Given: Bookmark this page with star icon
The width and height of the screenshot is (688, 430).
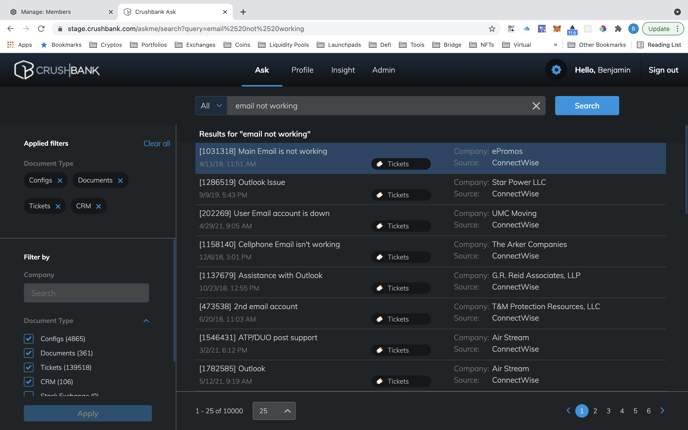Looking at the screenshot, I should pyautogui.click(x=492, y=29).
